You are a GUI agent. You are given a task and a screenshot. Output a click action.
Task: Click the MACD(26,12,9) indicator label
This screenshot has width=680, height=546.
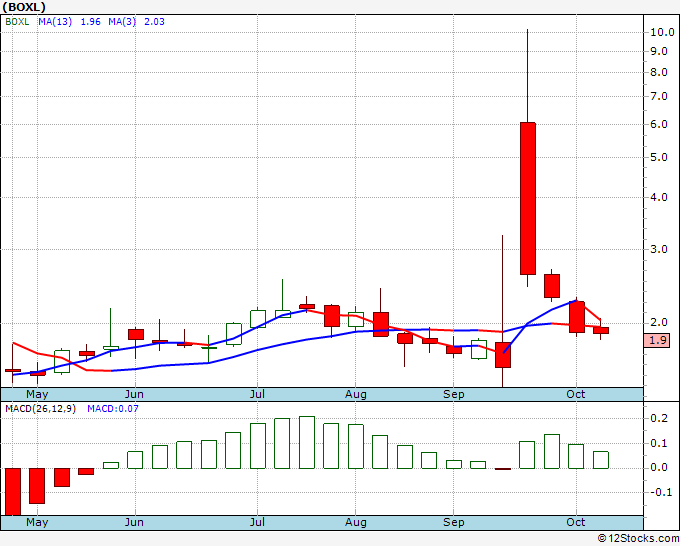click(x=40, y=409)
